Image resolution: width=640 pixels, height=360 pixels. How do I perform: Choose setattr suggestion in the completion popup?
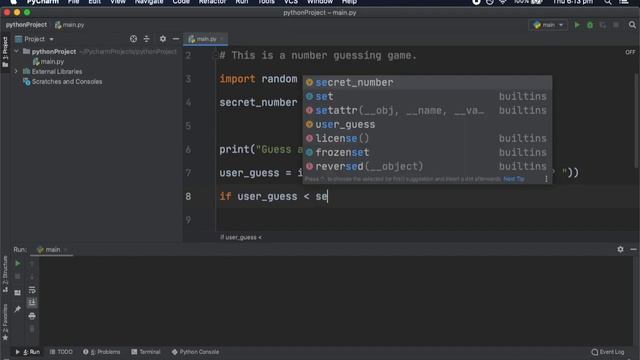click(427, 110)
